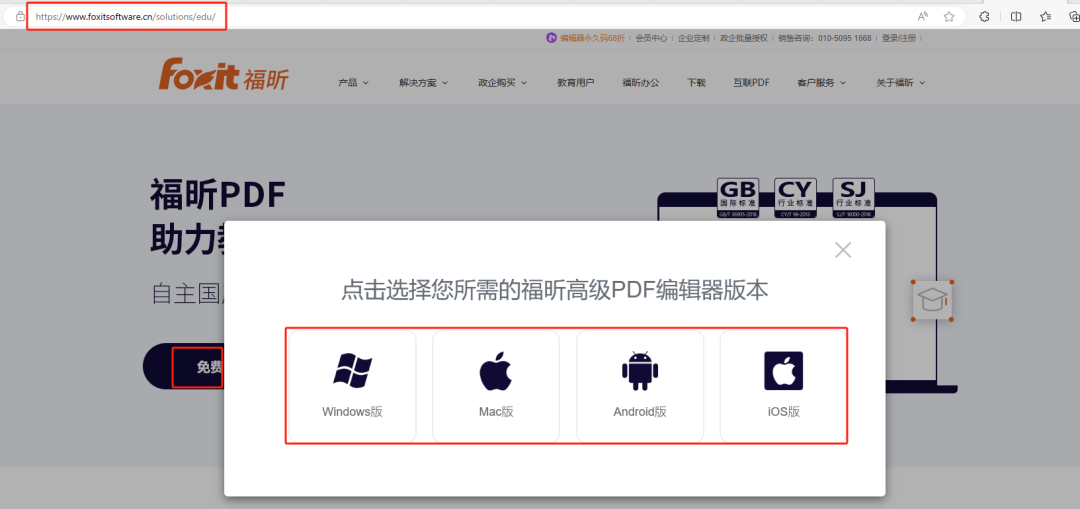1080x509 pixels.
Task: Open the browser Read aloud icon
Action: click(923, 17)
